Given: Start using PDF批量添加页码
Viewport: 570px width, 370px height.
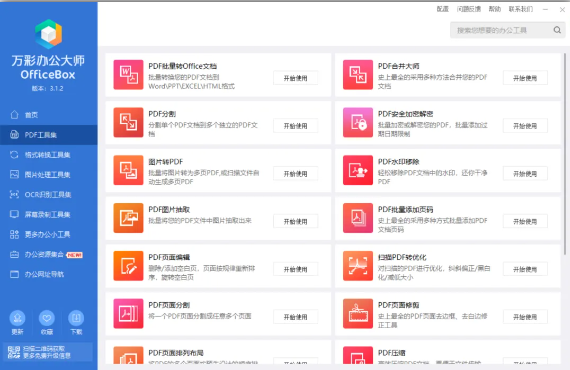Looking at the screenshot, I should pyautogui.click(x=525, y=221).
